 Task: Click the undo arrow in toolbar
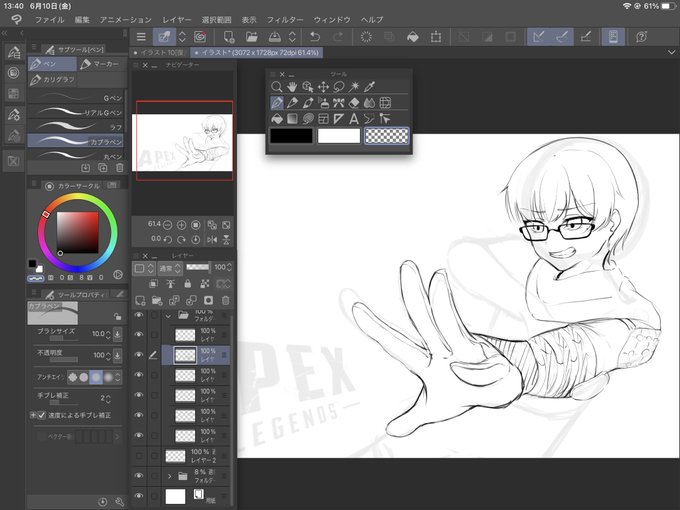click(x=315, y=37)
